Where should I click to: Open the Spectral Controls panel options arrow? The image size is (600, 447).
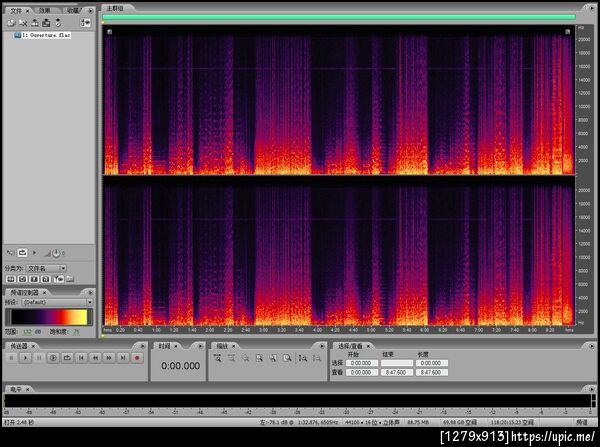coord(90,292)
